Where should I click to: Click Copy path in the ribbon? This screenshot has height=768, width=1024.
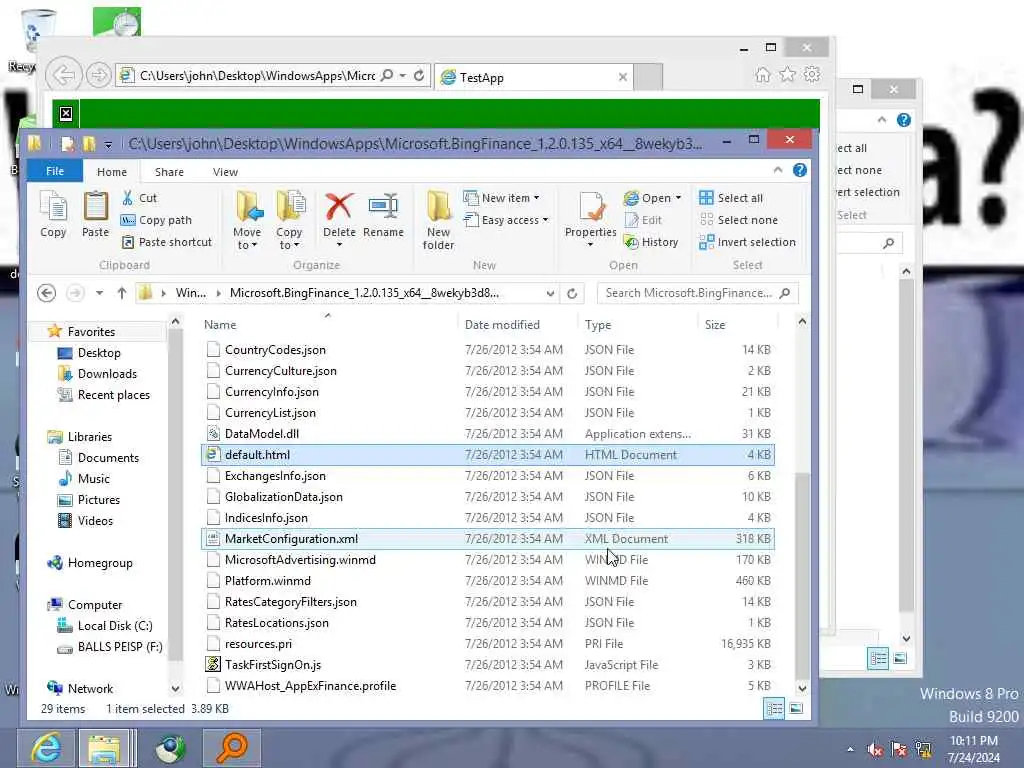tap(157, 220)
